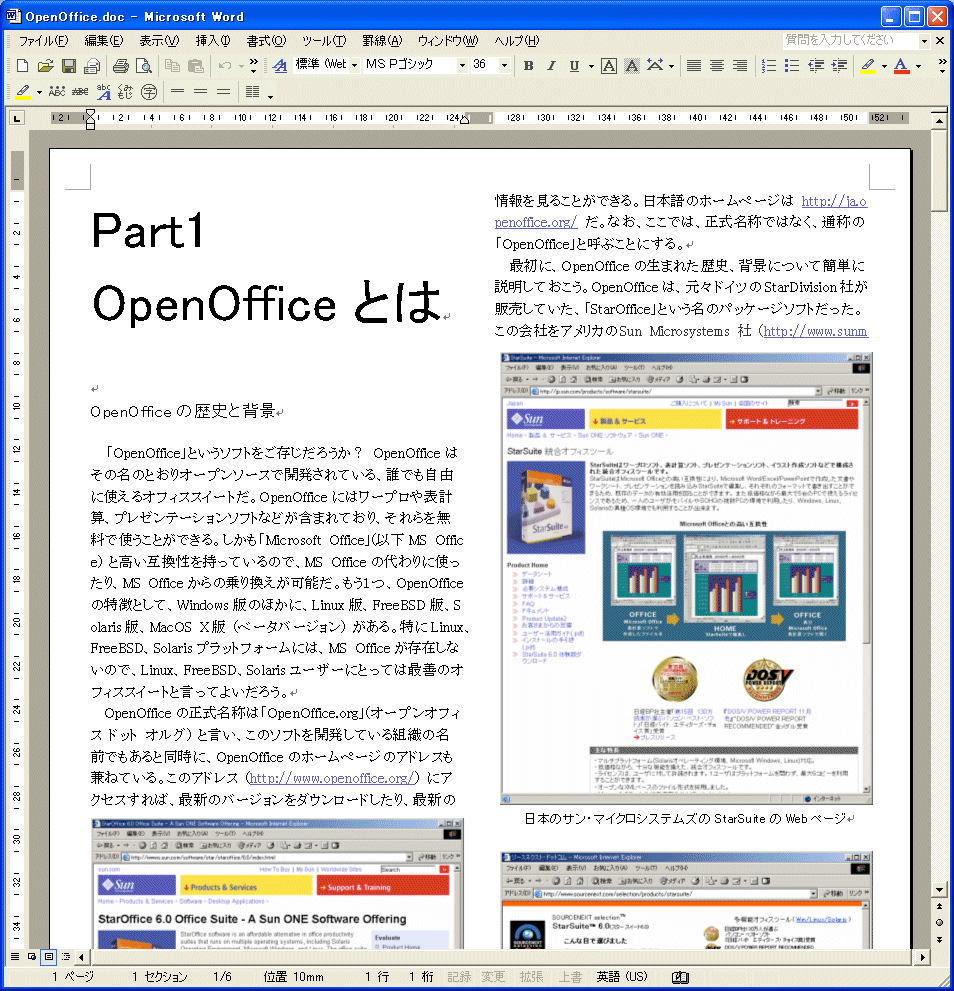Image resolution: width=954 pixels, height=991 pixels.
Task: Set 1.5 line spacing
Action: [200, 92]
